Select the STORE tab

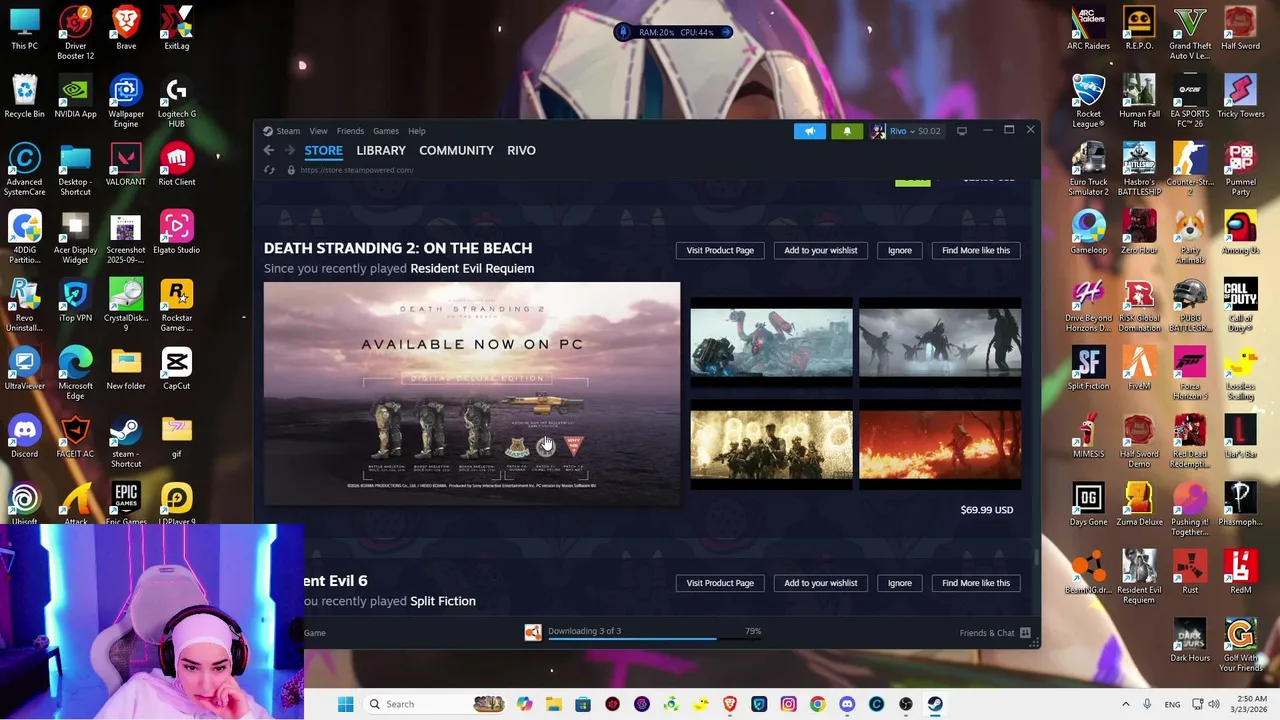(323, 150)
